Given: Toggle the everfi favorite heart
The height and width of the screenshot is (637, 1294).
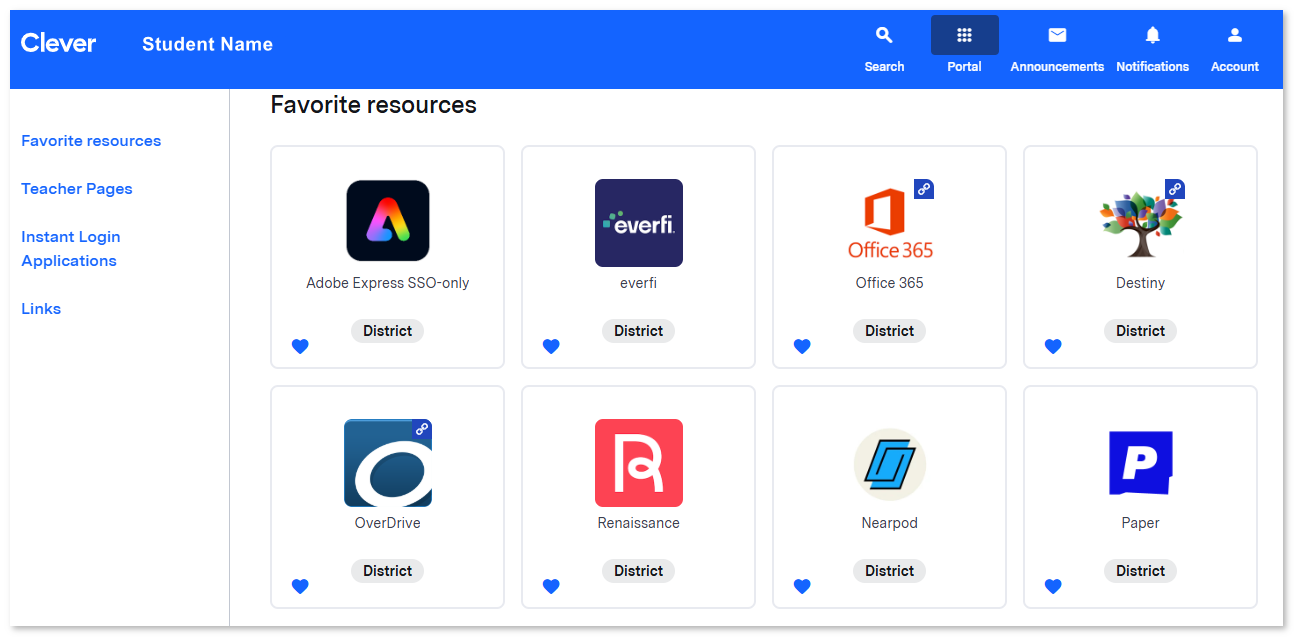Looking at the screenshot, I should (551, 346).
